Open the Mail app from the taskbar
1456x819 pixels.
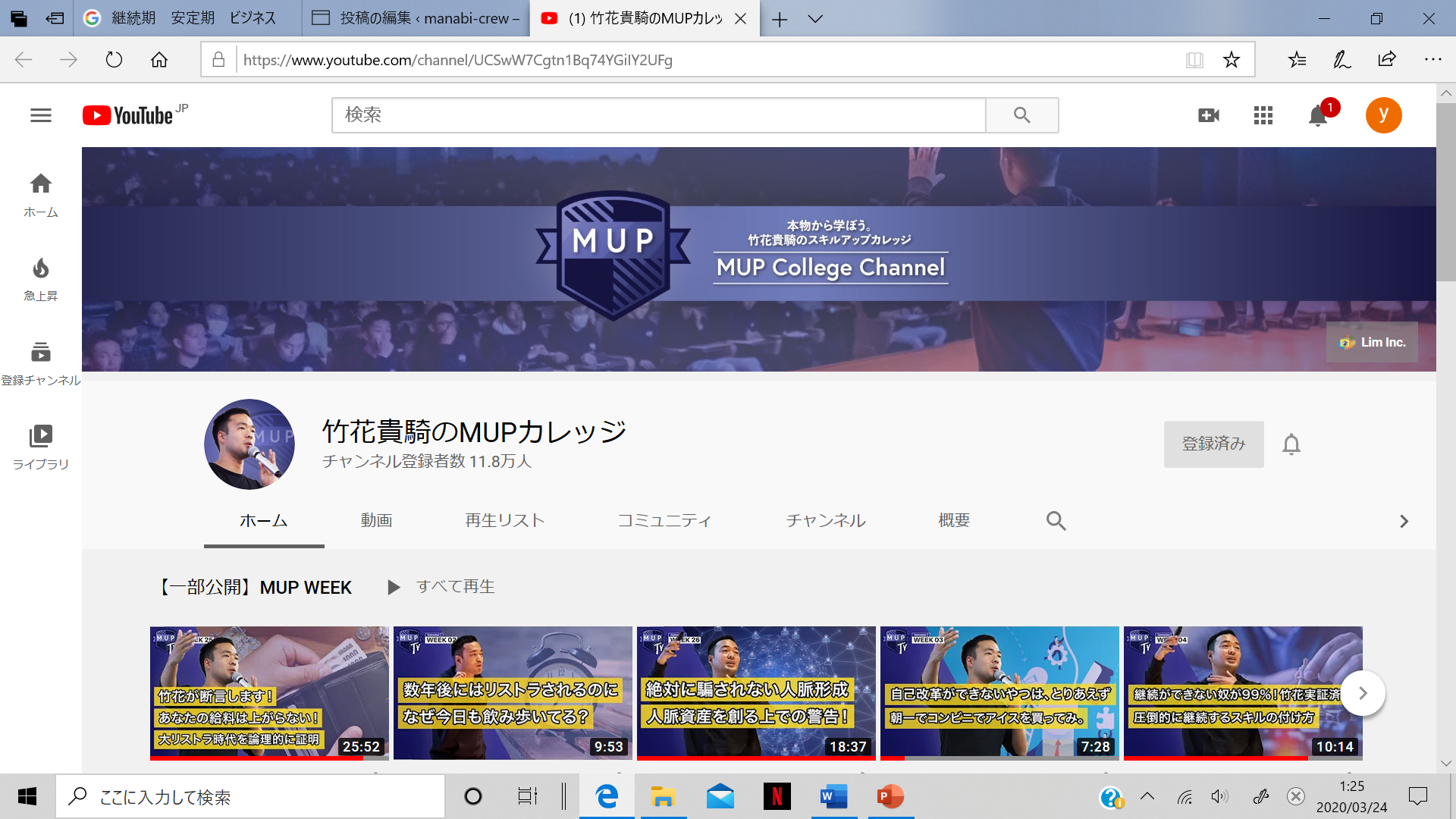coord(720,796)
